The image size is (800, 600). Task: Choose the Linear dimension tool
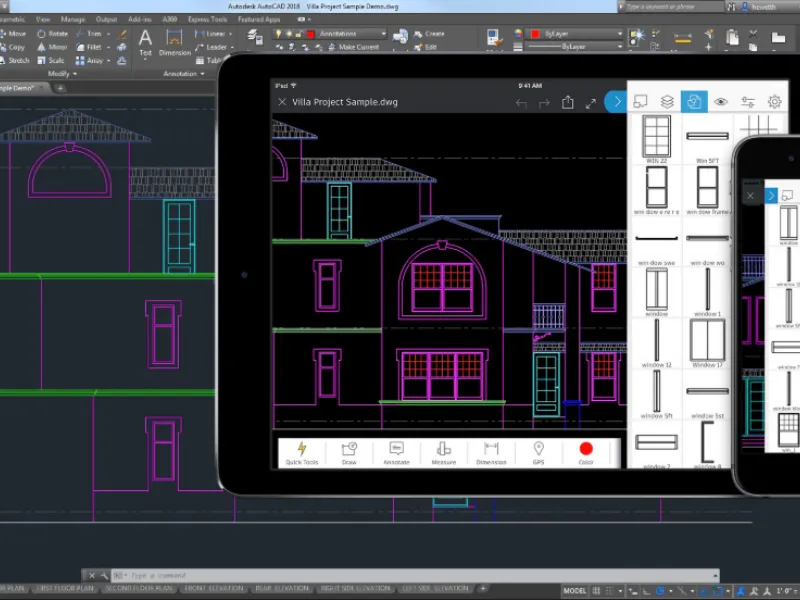point(210,34)
